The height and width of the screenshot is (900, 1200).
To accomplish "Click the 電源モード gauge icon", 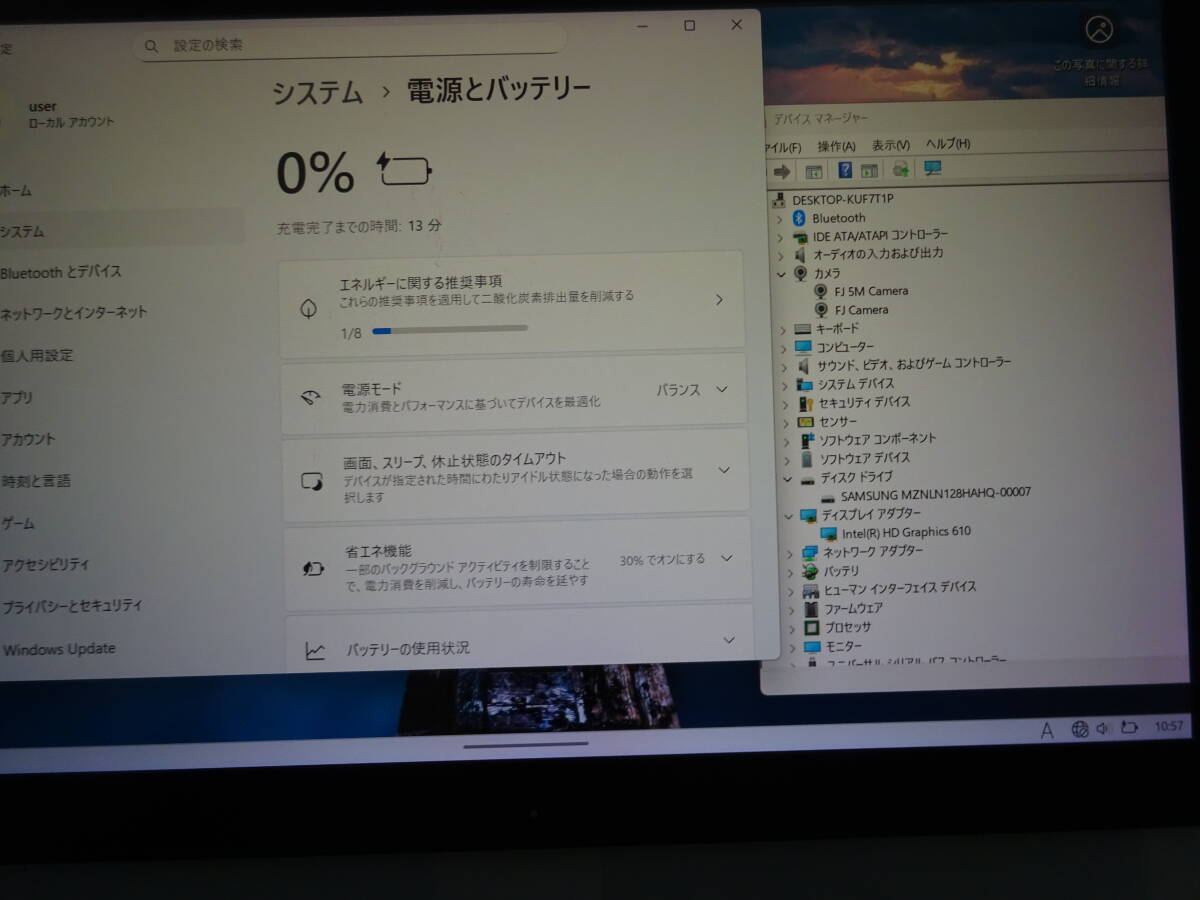I will [x=310, y=397].
